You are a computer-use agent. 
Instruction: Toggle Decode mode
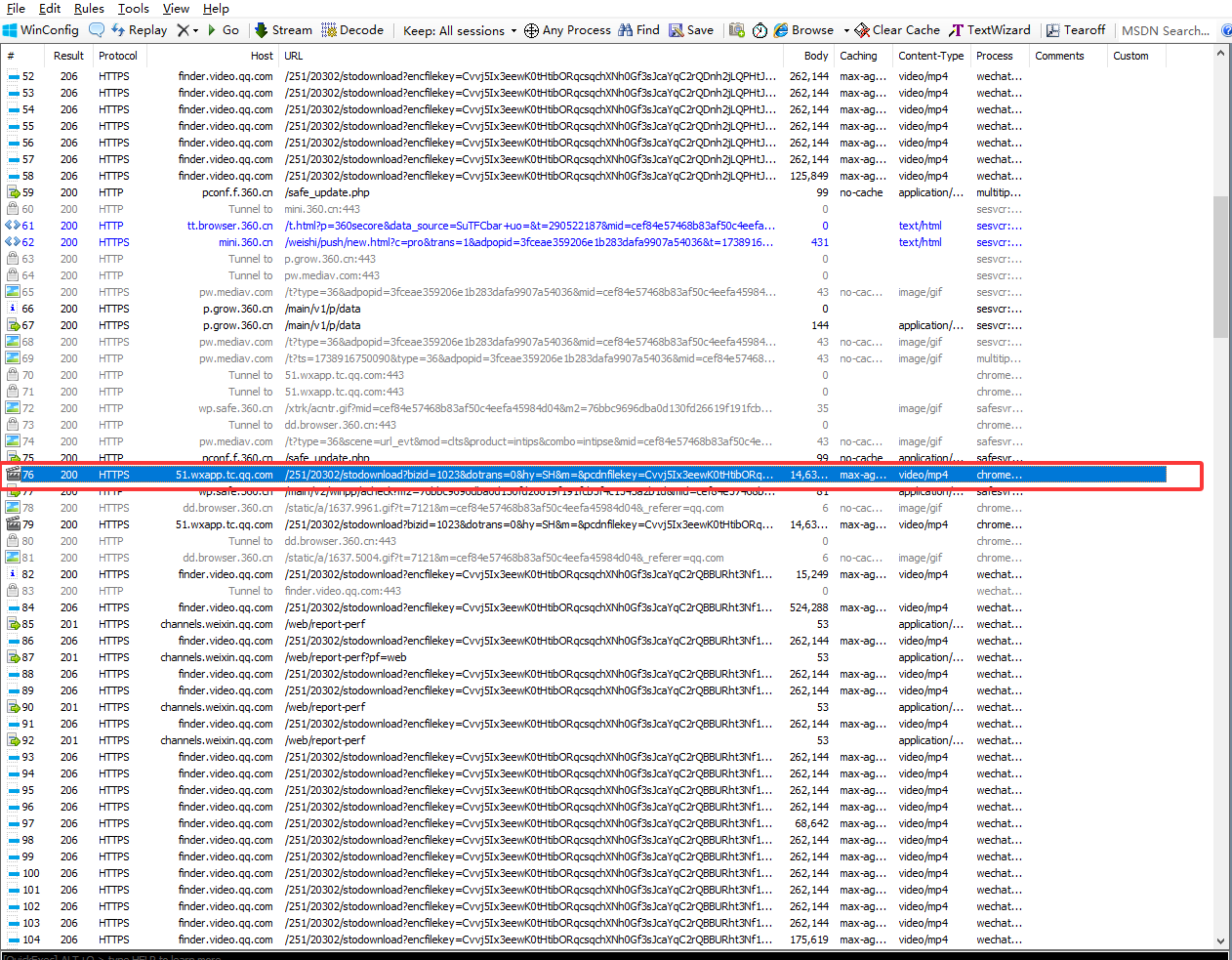pos(352,30)
